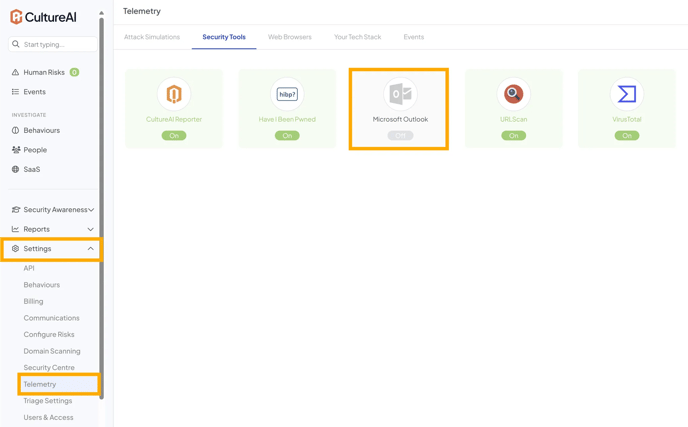The height and width of the screenshot is (427, 688).
Task: Click the CultureAI logo
Action: pos(43,17)
